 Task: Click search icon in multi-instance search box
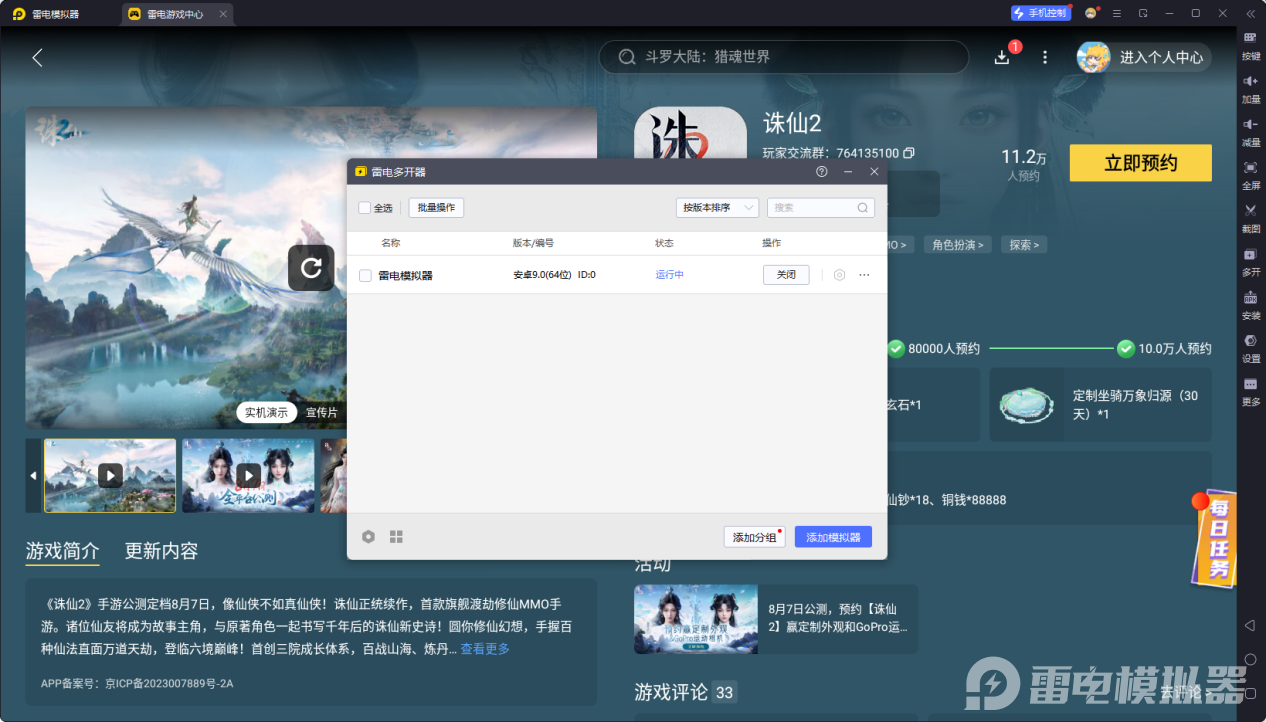coord(862,208)
